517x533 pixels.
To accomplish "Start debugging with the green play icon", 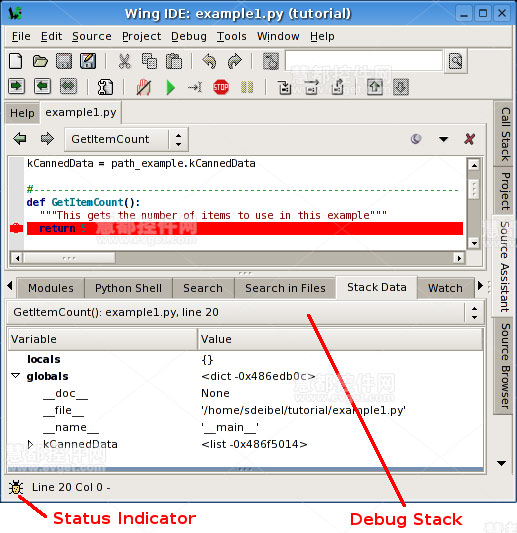I will (x=170, y=88).
